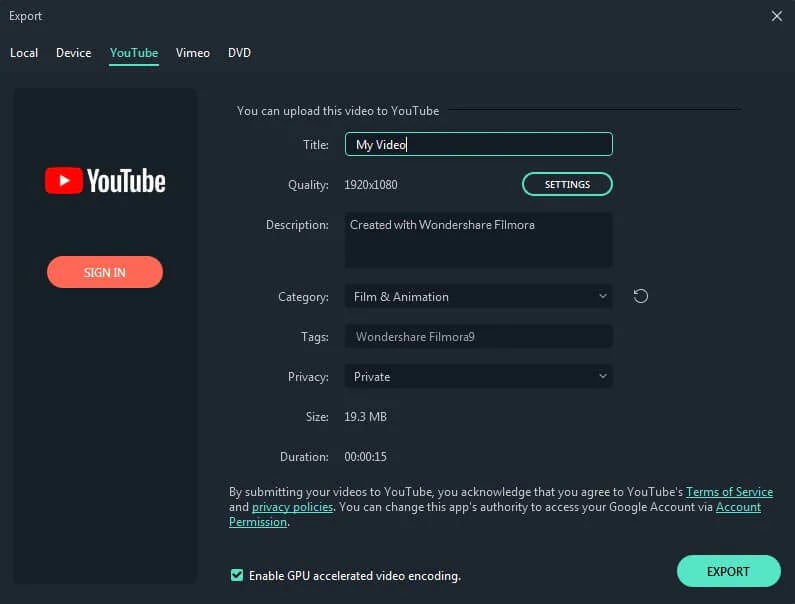Screen dimensions: 795x604
Task: Click inside the Description text box
Action: click(x=478, y=240)
